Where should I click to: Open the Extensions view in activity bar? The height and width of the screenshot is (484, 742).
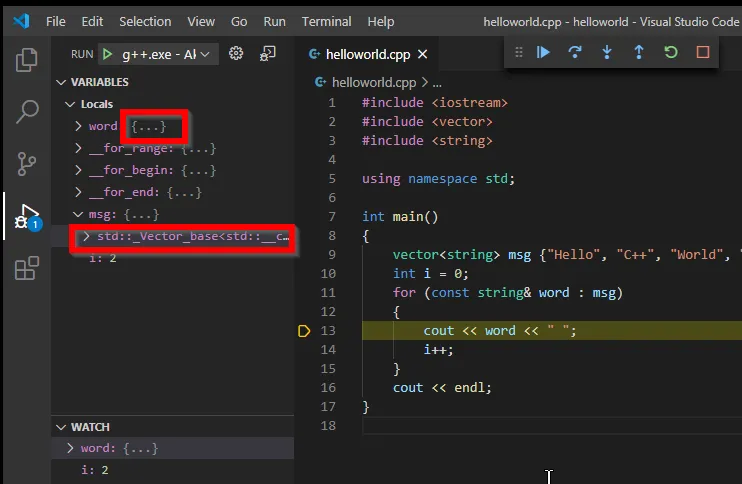coord(26,268)
